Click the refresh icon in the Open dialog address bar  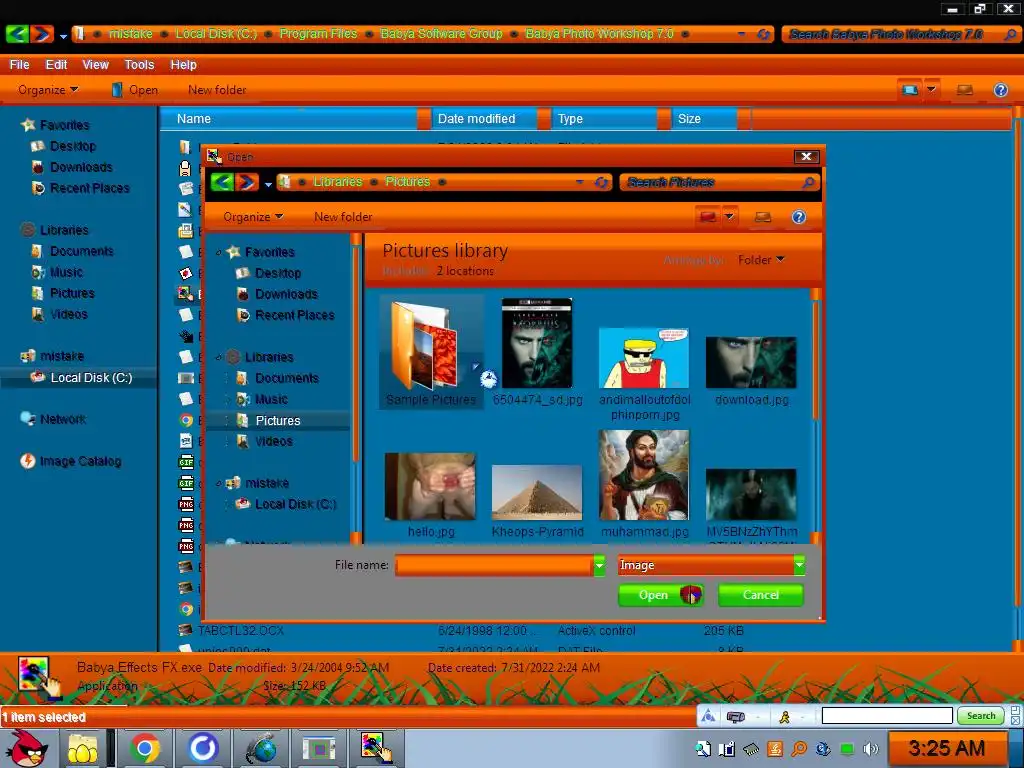pyautogui.click(x=601, y=183)
